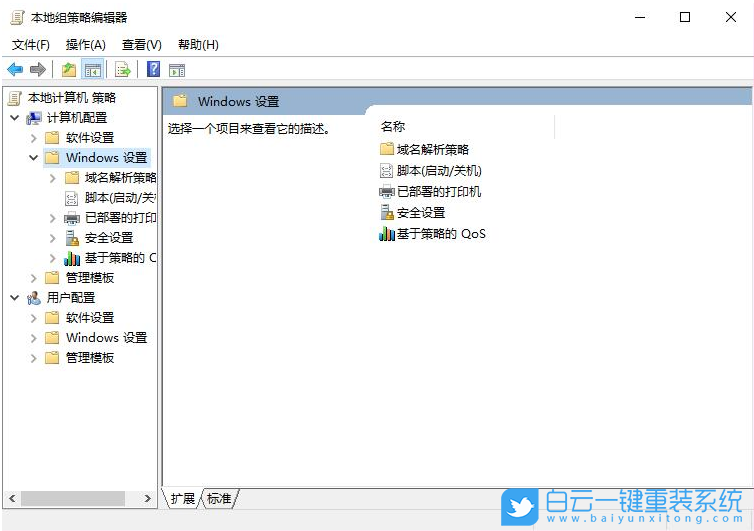
Task: Click the title bar scroll document icon
Action: [17, 18]
